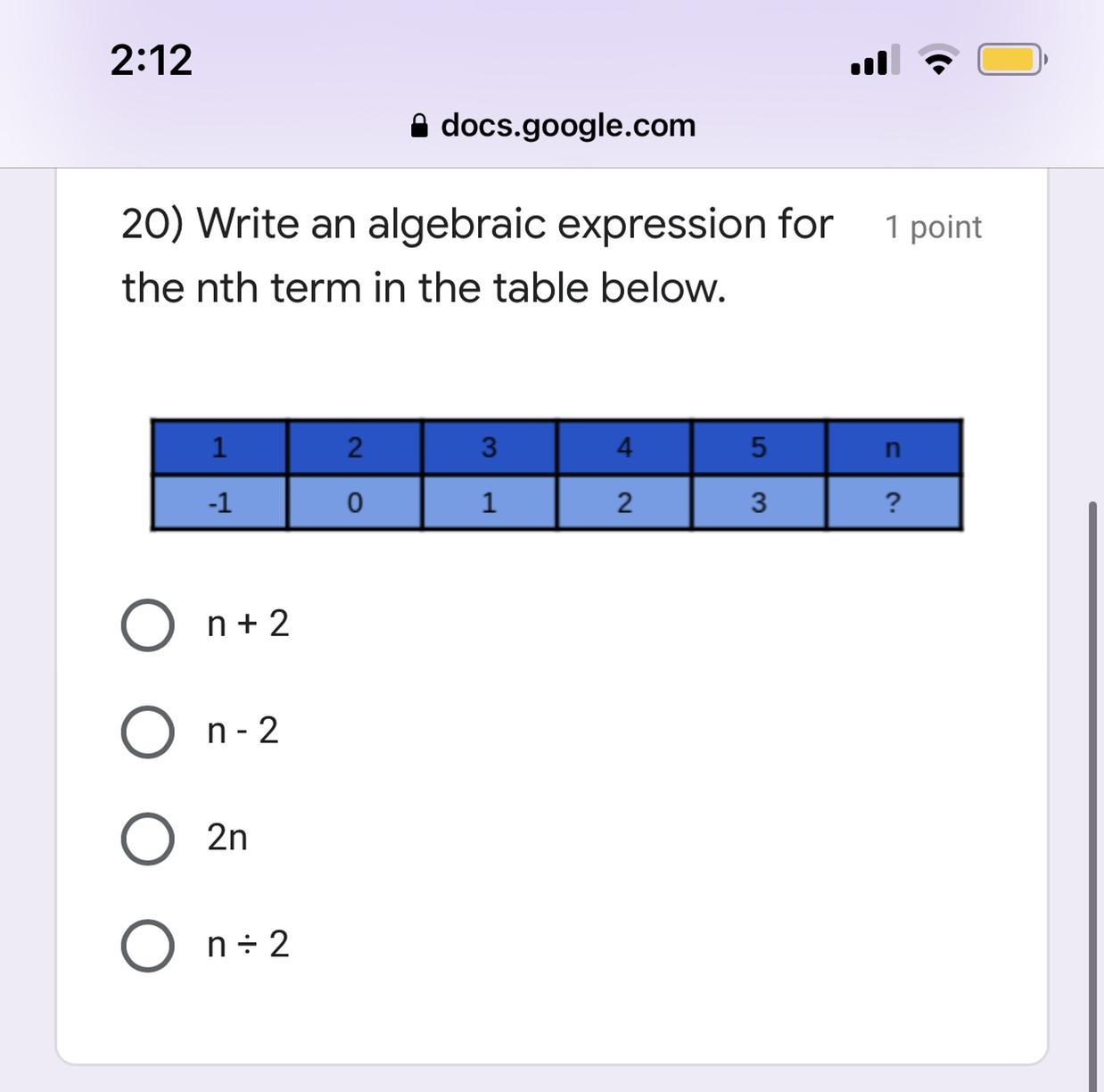Click the question mark cell in table
This screenshot has height=1092, width=1104.
894,503
